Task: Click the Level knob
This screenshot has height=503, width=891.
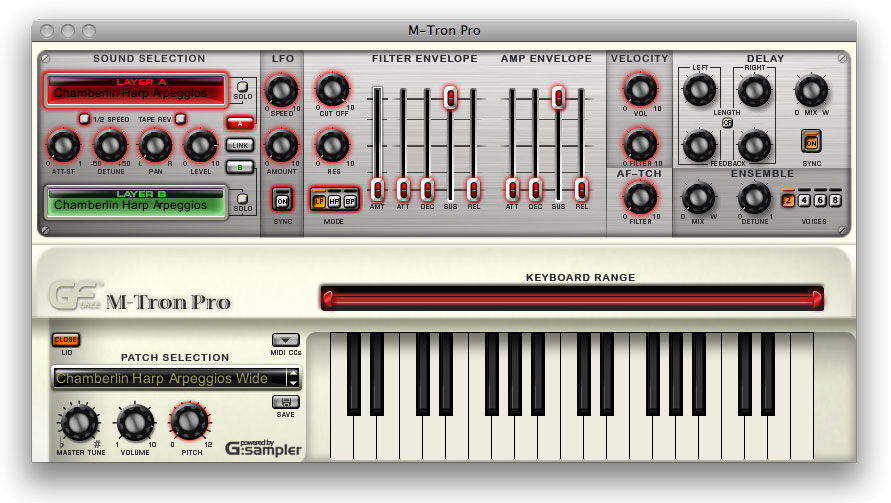Action: 200,146
